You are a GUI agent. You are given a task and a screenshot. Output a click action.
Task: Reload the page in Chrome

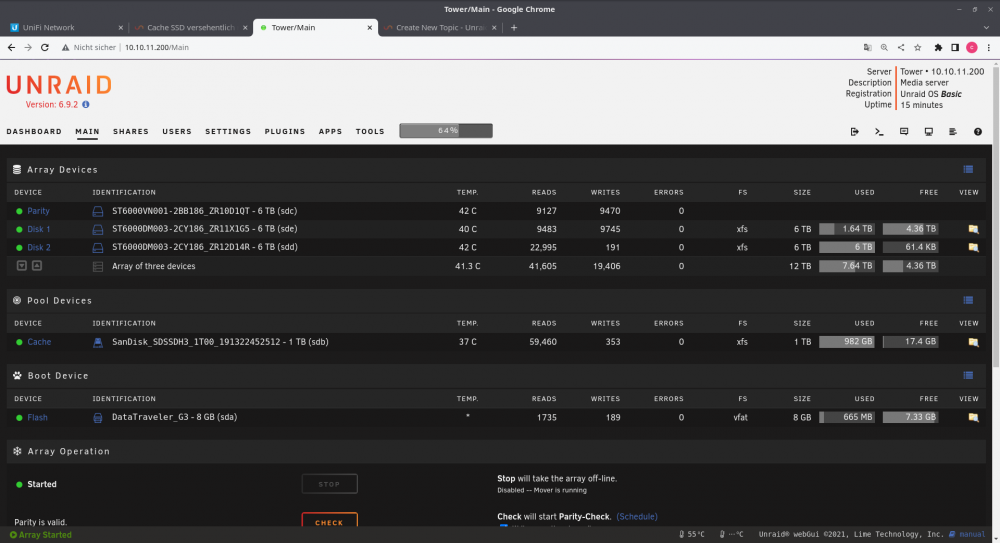pos(45,47)
